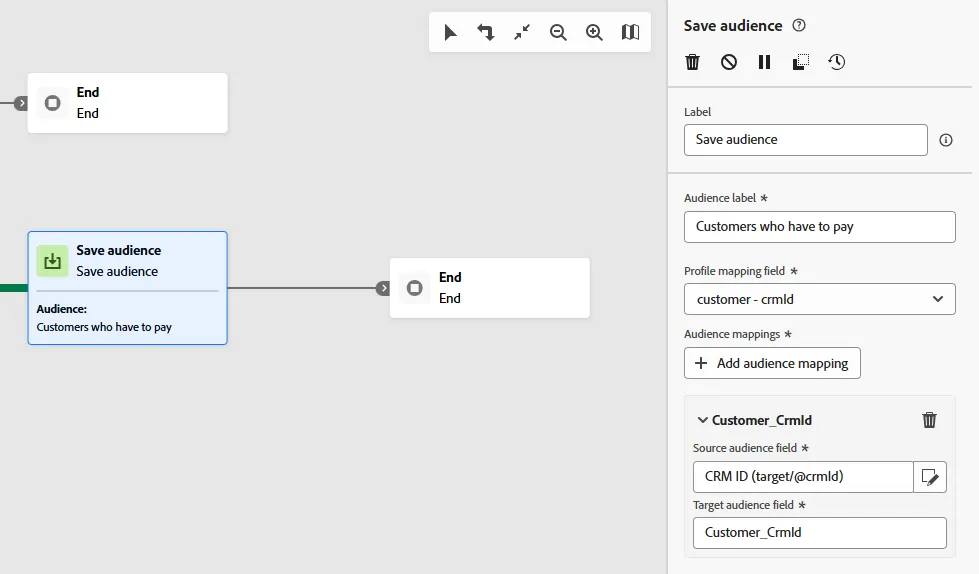Click the top End node stop icon
Screen dimensions: 979x574
(x=52, y=102)
